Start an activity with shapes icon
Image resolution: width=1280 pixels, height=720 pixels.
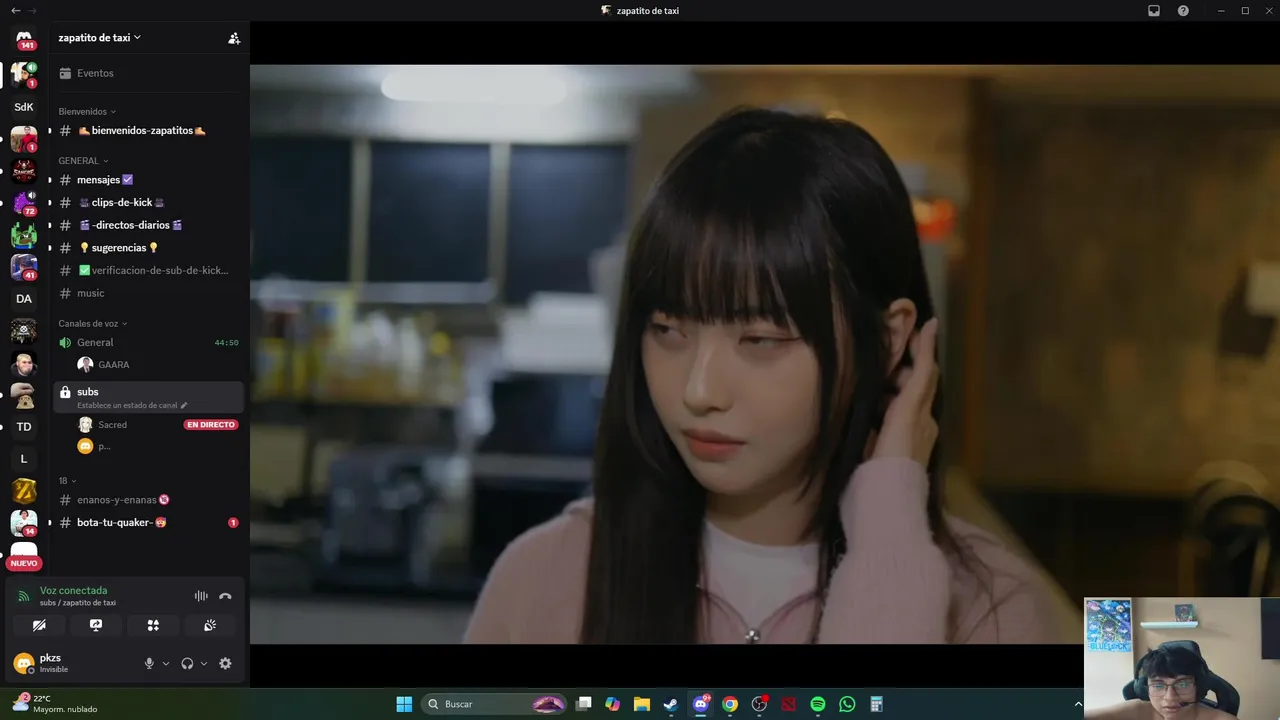(153, 625)
